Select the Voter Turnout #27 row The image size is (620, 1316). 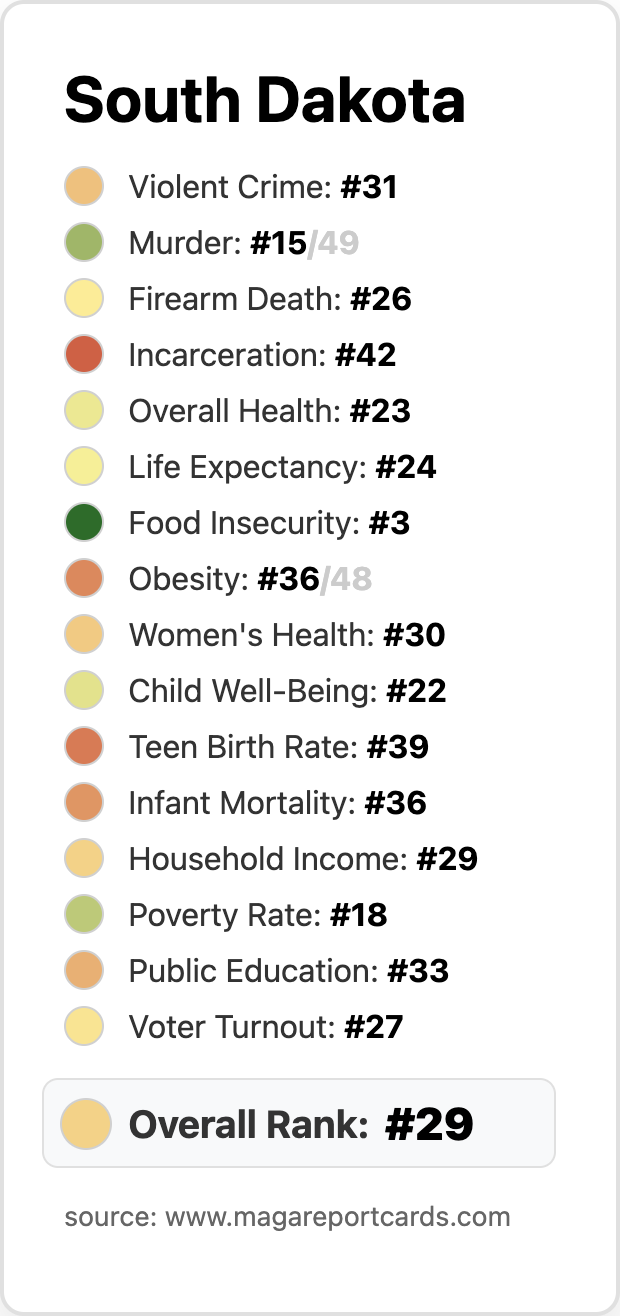point(234,1027)
